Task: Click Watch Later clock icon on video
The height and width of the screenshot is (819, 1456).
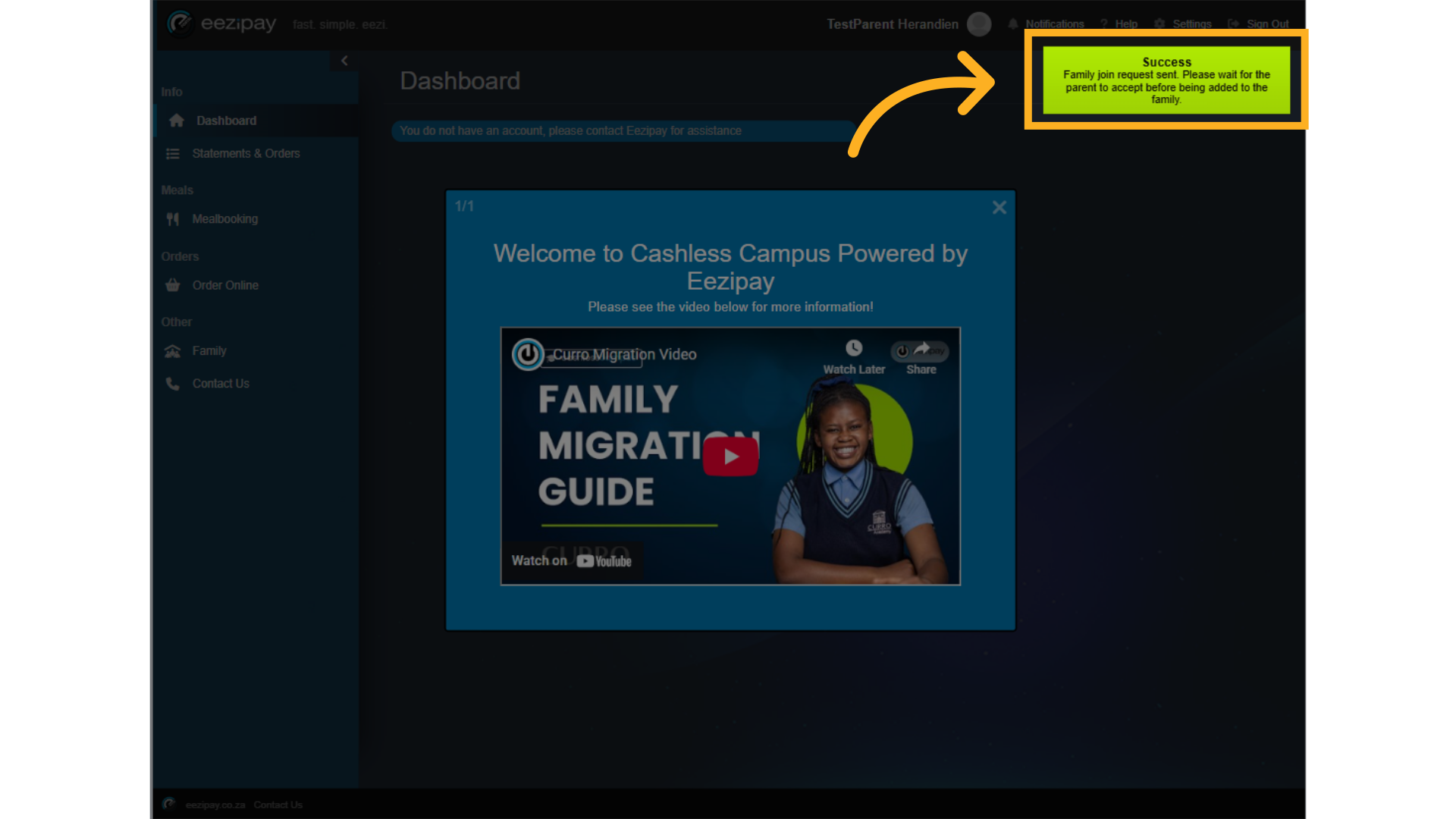Action: click(x=854, y=348)
